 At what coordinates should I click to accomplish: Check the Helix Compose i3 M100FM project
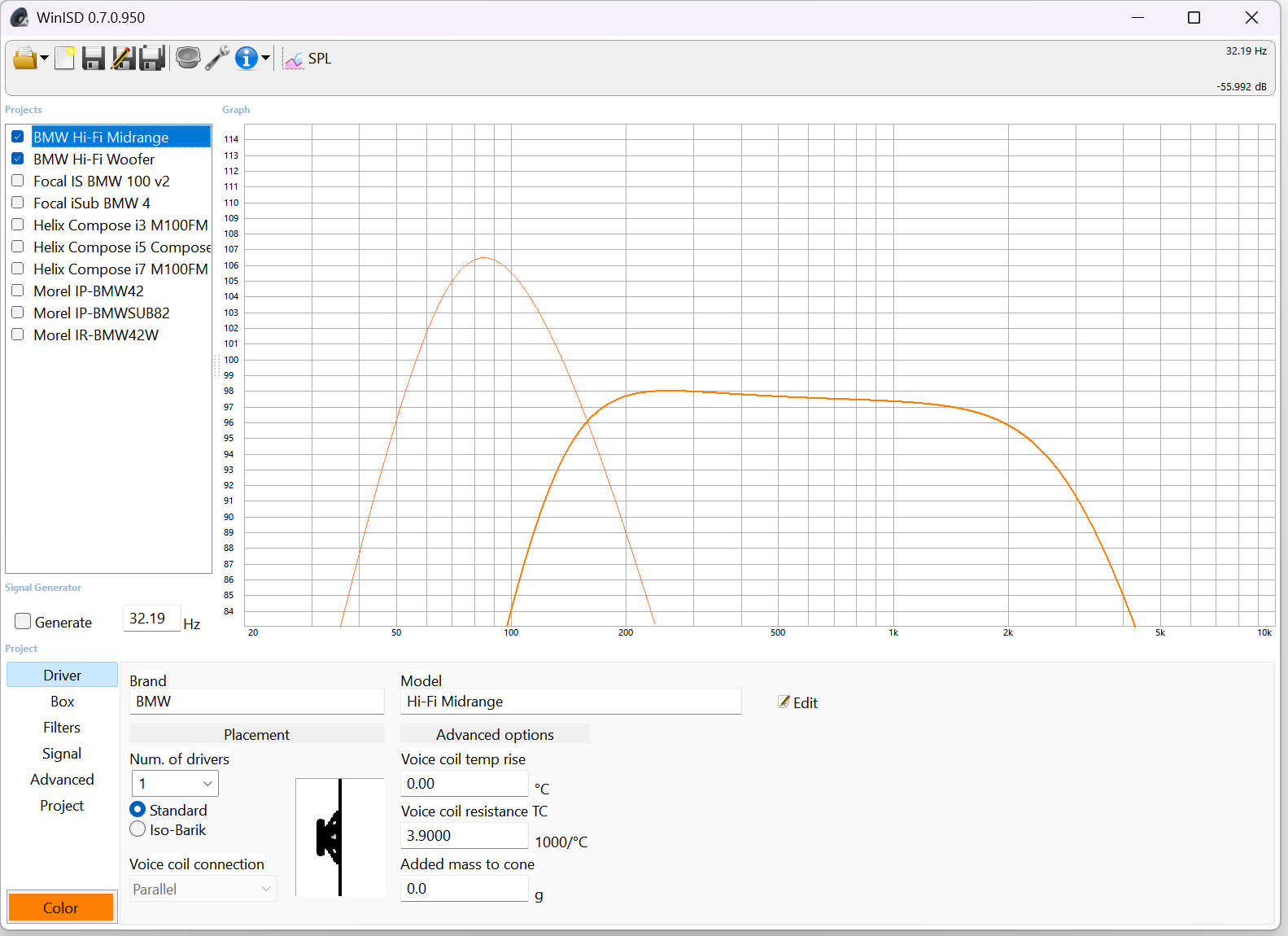17,225
